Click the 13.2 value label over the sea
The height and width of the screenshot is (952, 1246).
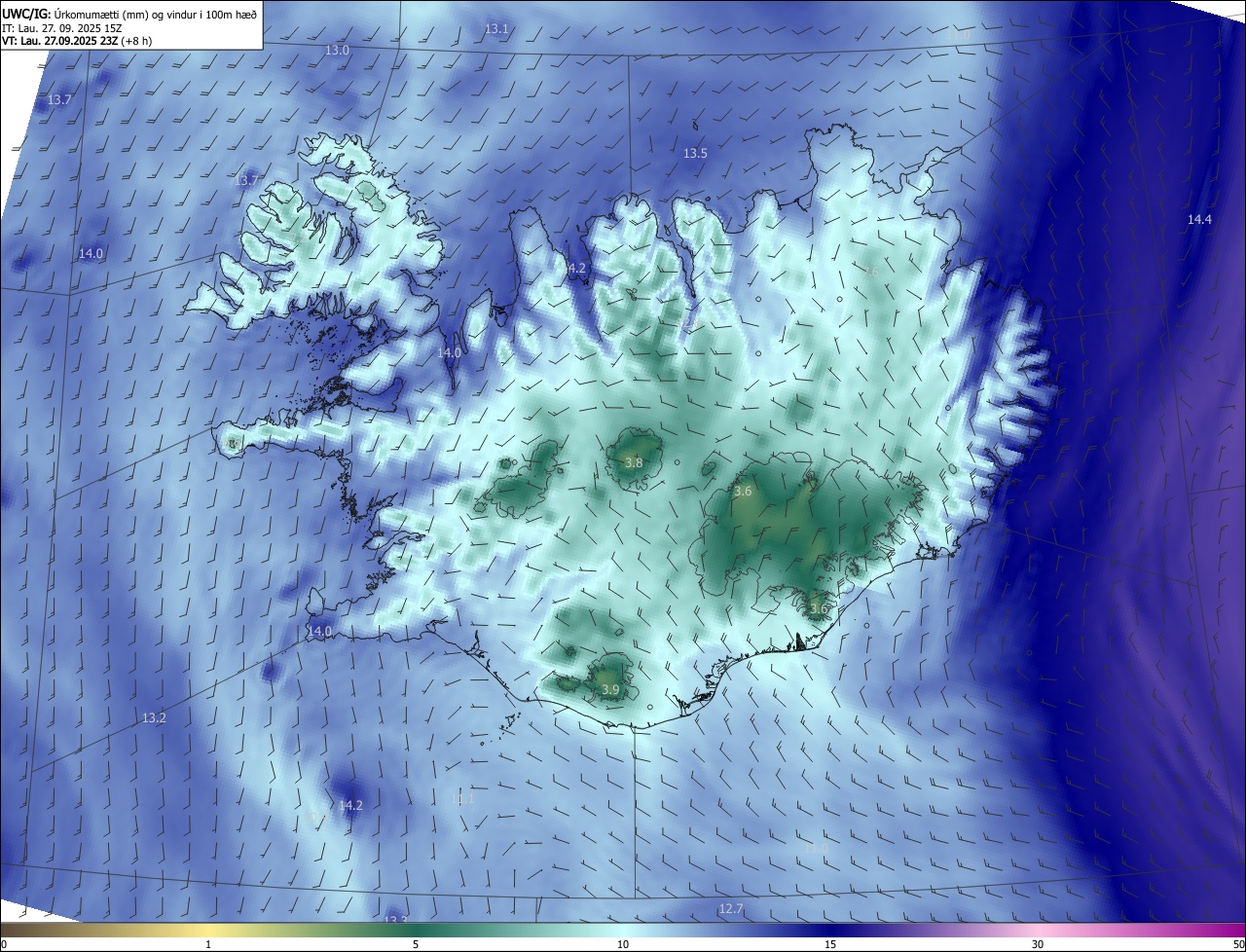pos(154,718)
